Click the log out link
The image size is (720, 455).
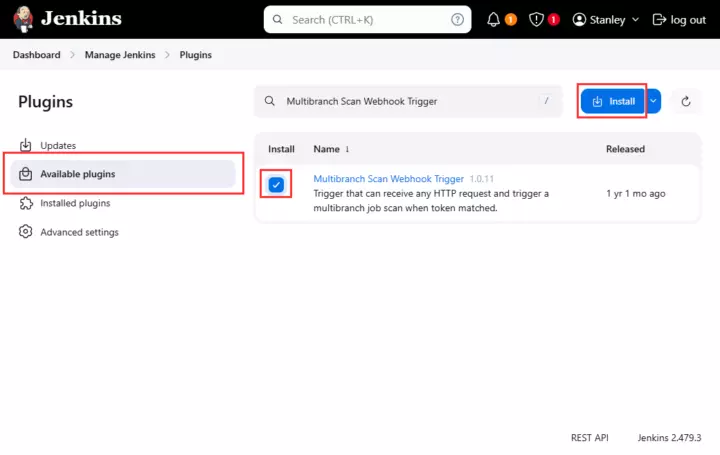pos(679,20)
